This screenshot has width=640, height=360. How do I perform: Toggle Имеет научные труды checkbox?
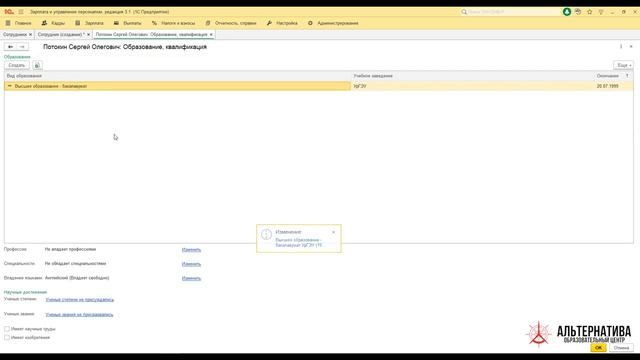point(7,329)
